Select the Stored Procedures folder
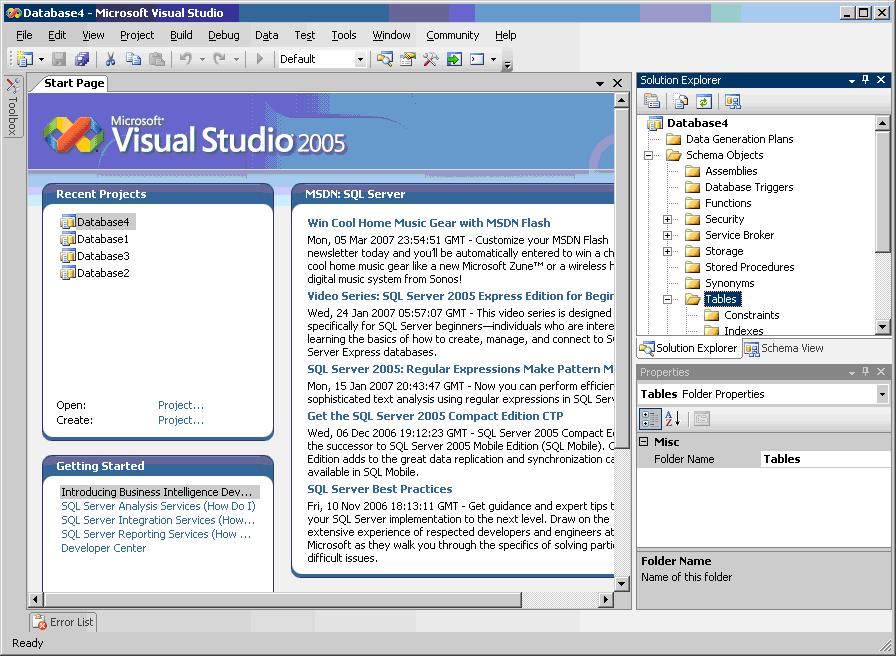896x656 pixels. tap(749, 267)
